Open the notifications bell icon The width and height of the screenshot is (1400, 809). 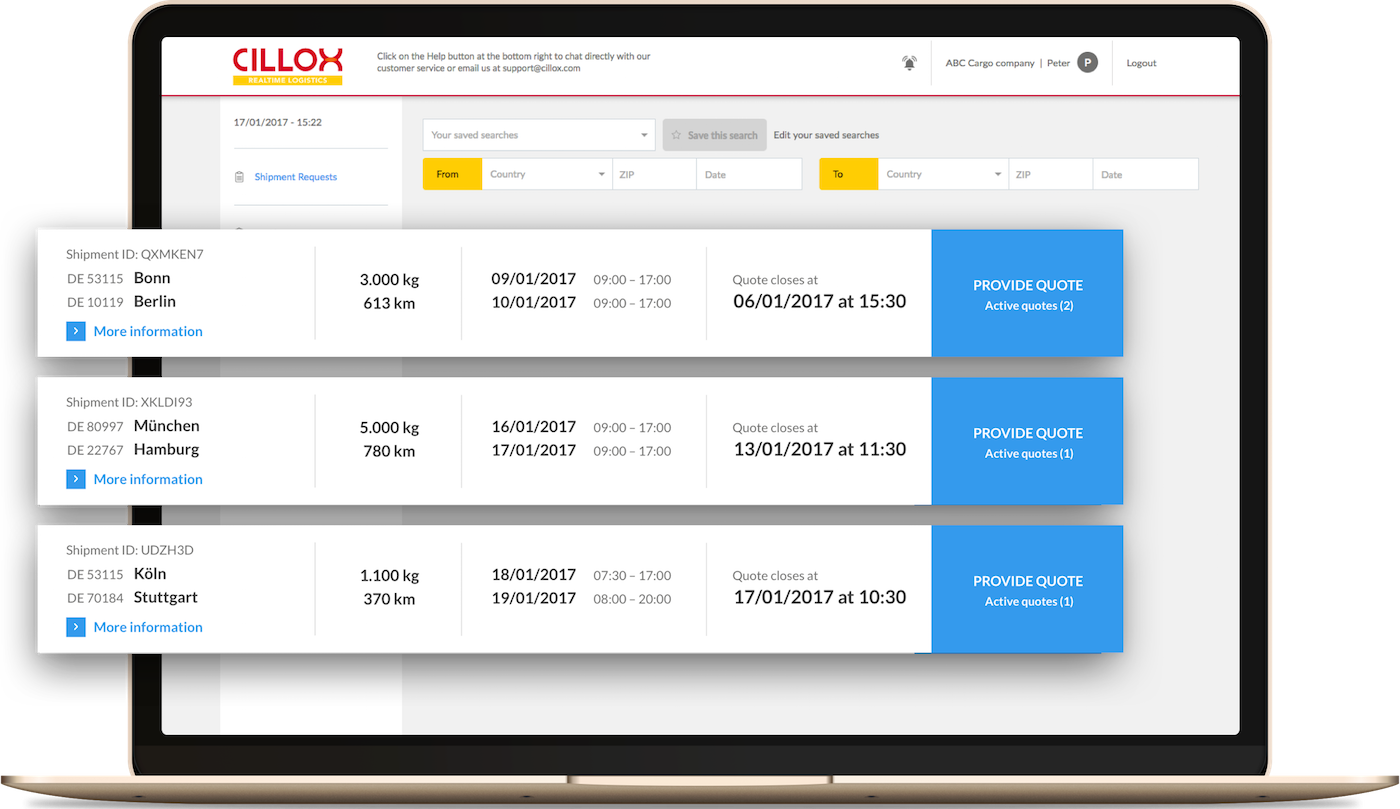point(909,62)
